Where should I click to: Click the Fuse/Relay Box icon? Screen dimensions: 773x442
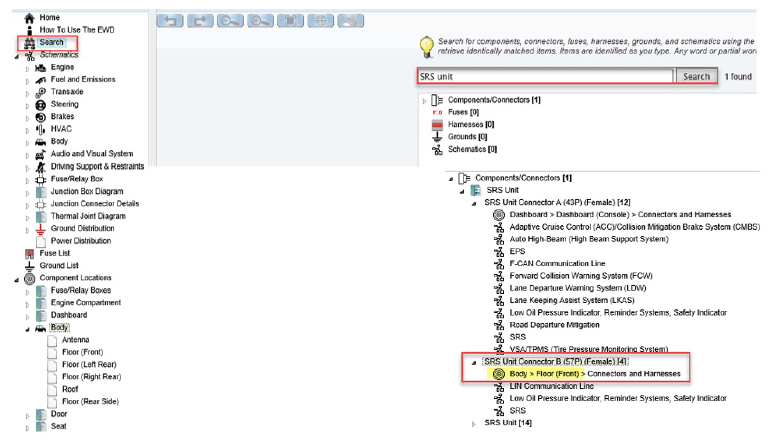pyautogui.click(x=40, y=179)
